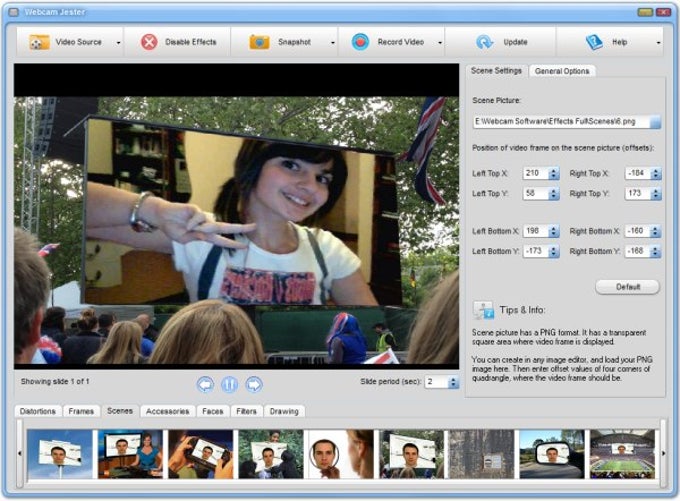Expand the Snapshot dropdown arrow

(x=333, y=43)
